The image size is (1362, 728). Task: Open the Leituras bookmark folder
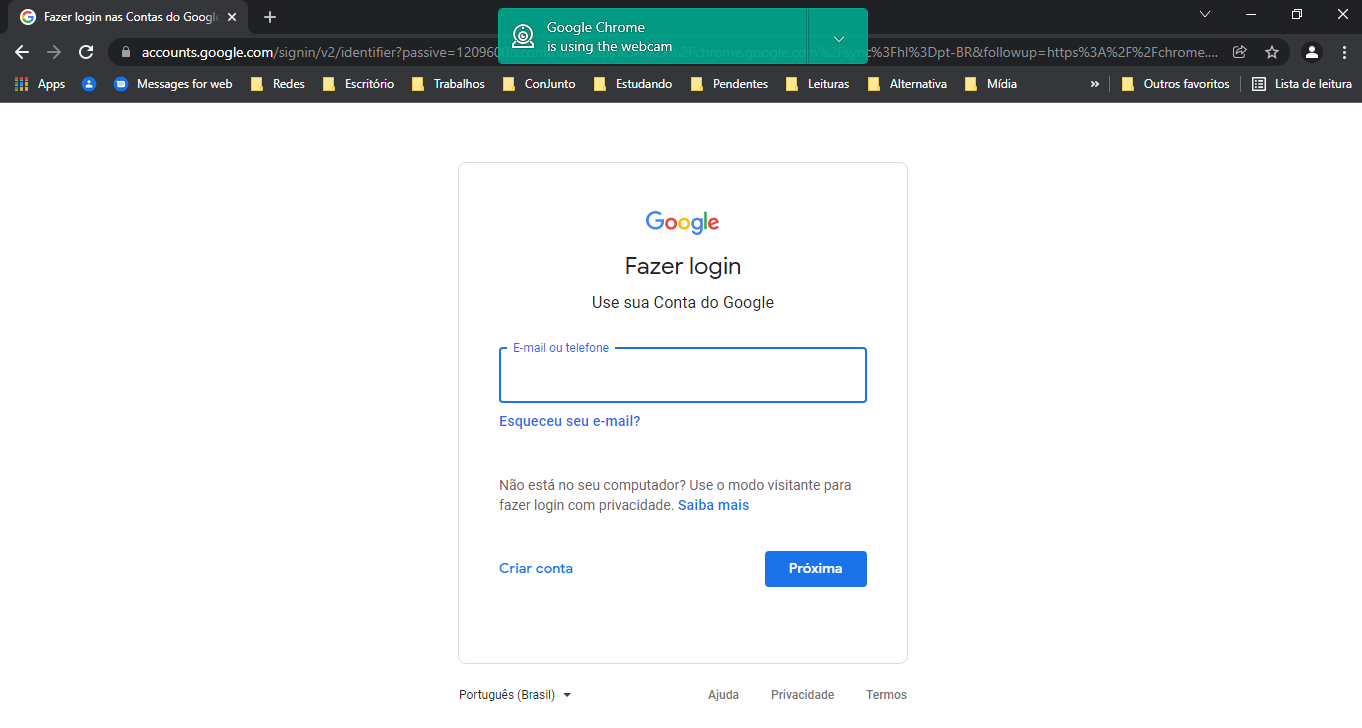pyautogui.click(x=818, y=84)
